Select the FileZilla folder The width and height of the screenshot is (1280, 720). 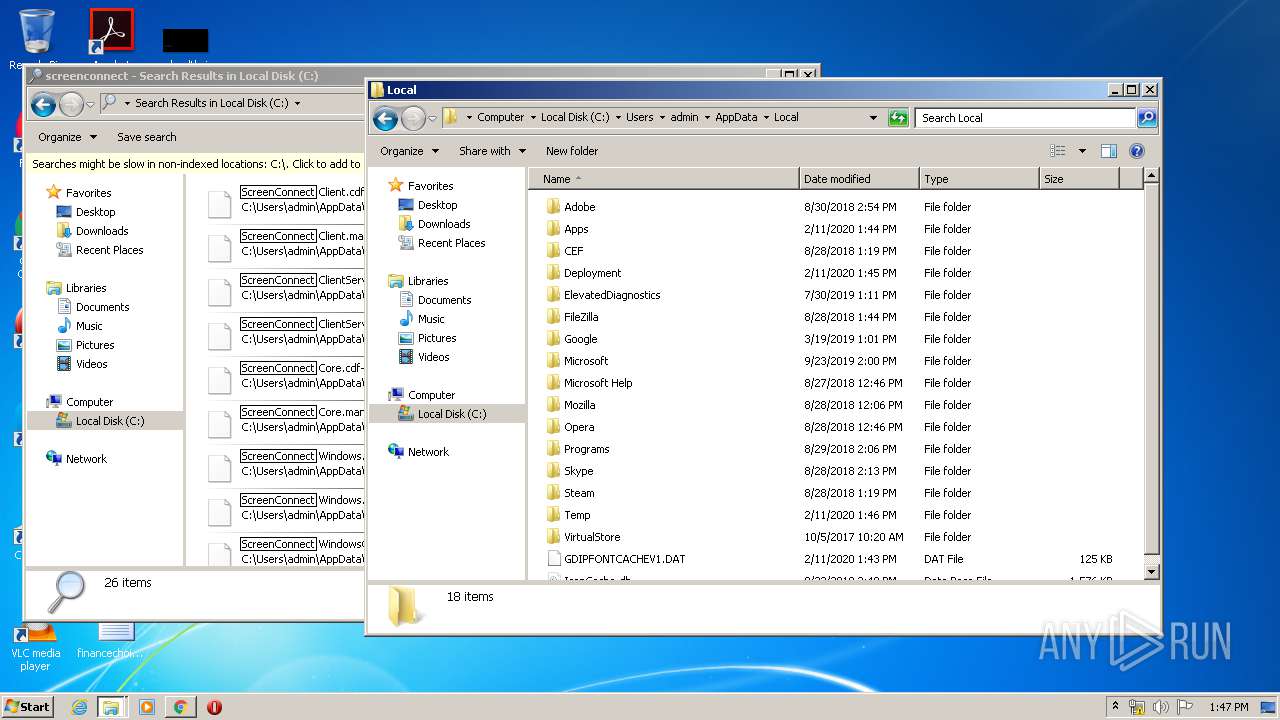(x=581, y=317)
